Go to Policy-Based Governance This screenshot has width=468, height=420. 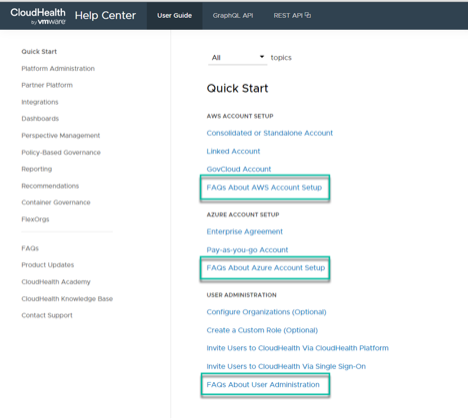(x=61, y=152)
